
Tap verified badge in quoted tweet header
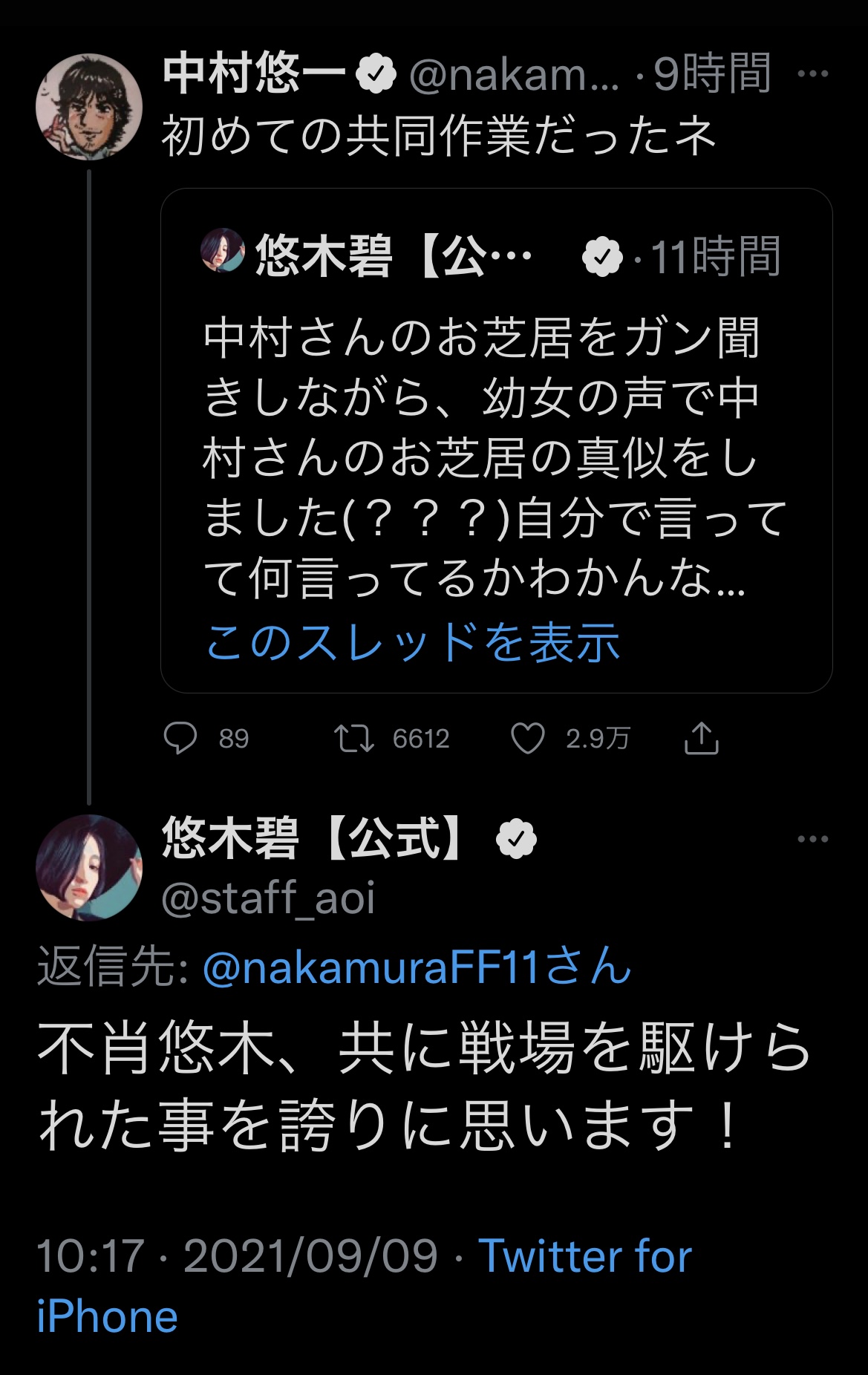pyautogui.click(x=602, y=257)
